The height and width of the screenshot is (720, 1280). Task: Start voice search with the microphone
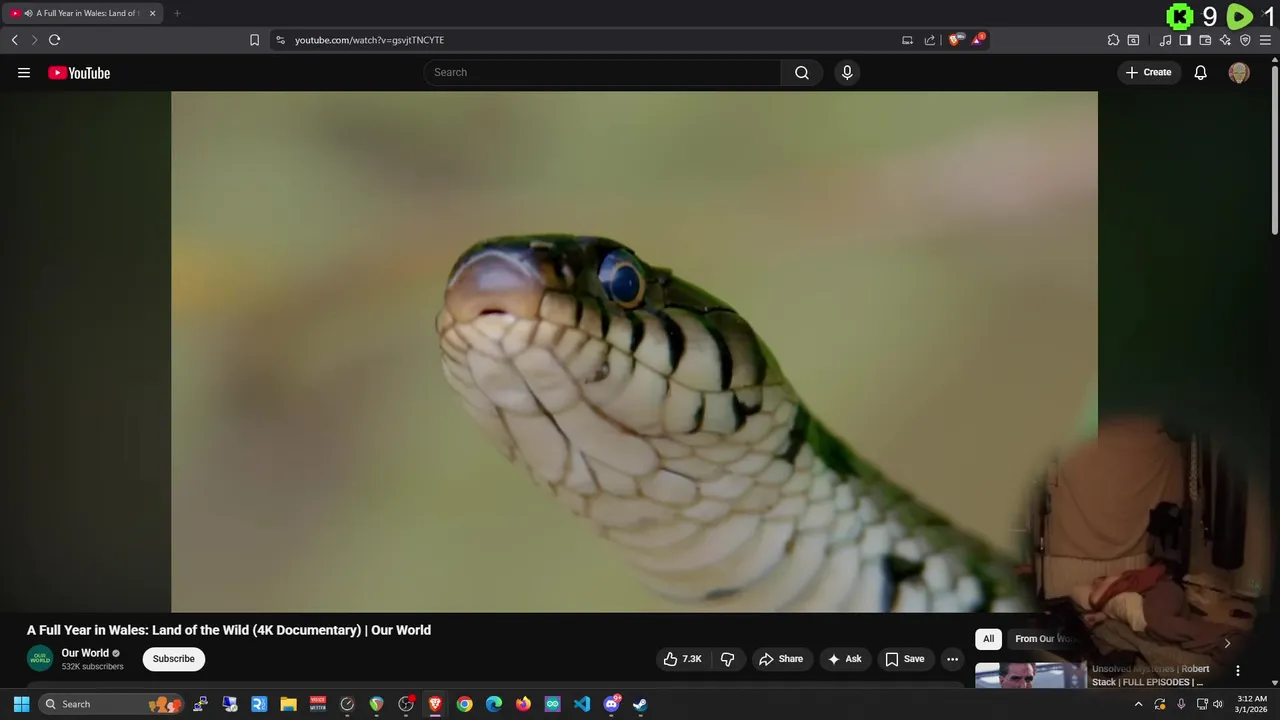(847, 72)
